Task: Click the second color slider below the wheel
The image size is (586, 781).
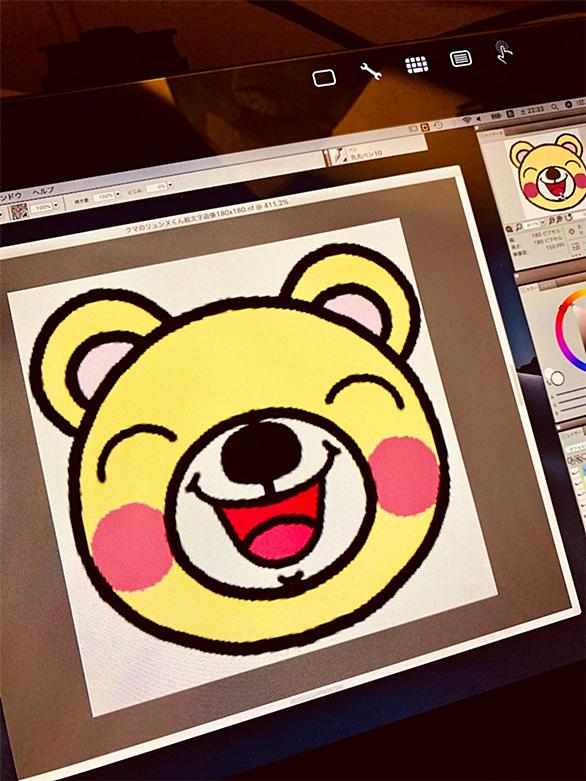Action: click(x=573, y=399)
